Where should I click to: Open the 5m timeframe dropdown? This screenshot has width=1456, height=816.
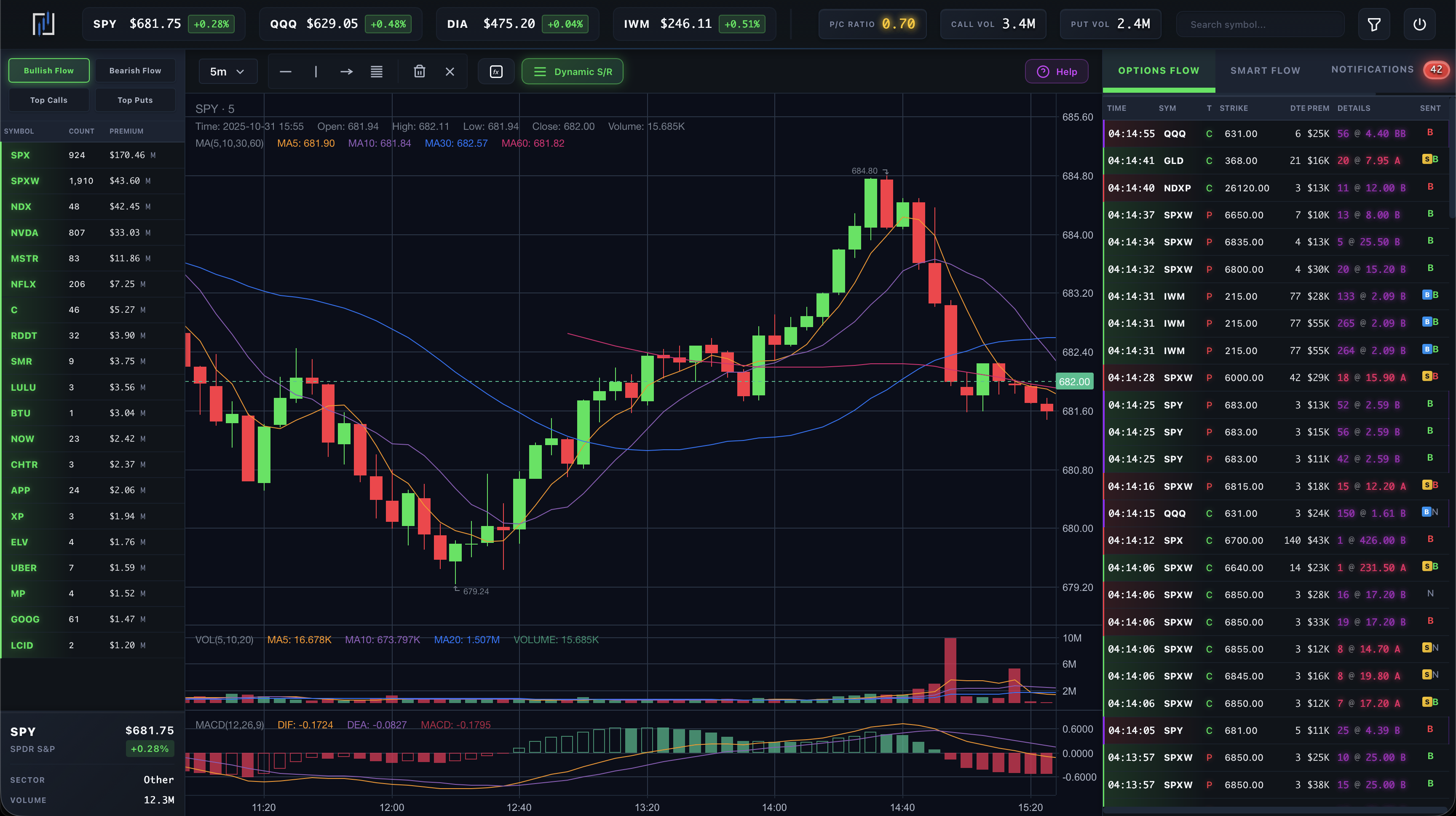[228, 71]
